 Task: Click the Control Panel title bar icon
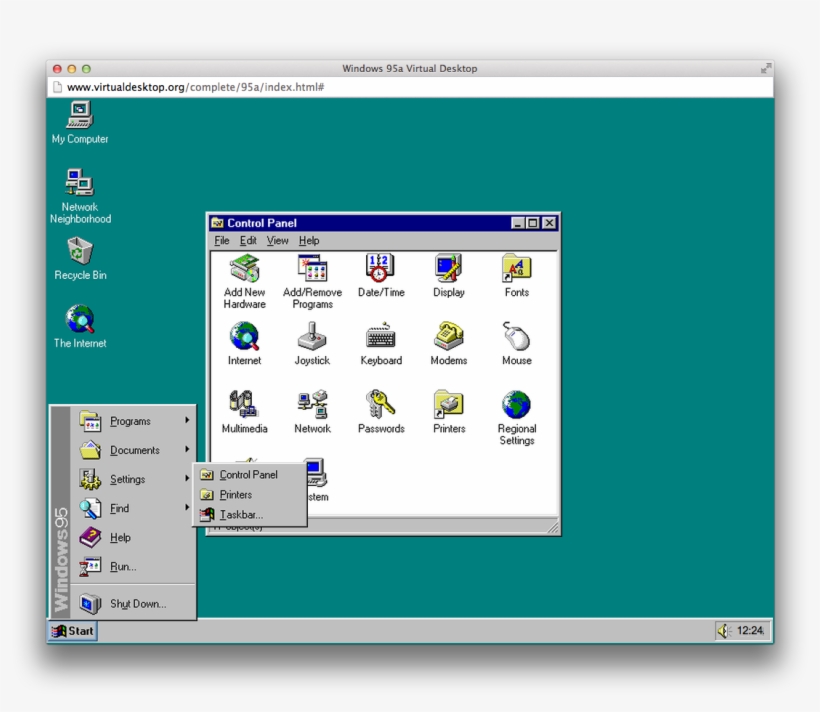(217, 223)
